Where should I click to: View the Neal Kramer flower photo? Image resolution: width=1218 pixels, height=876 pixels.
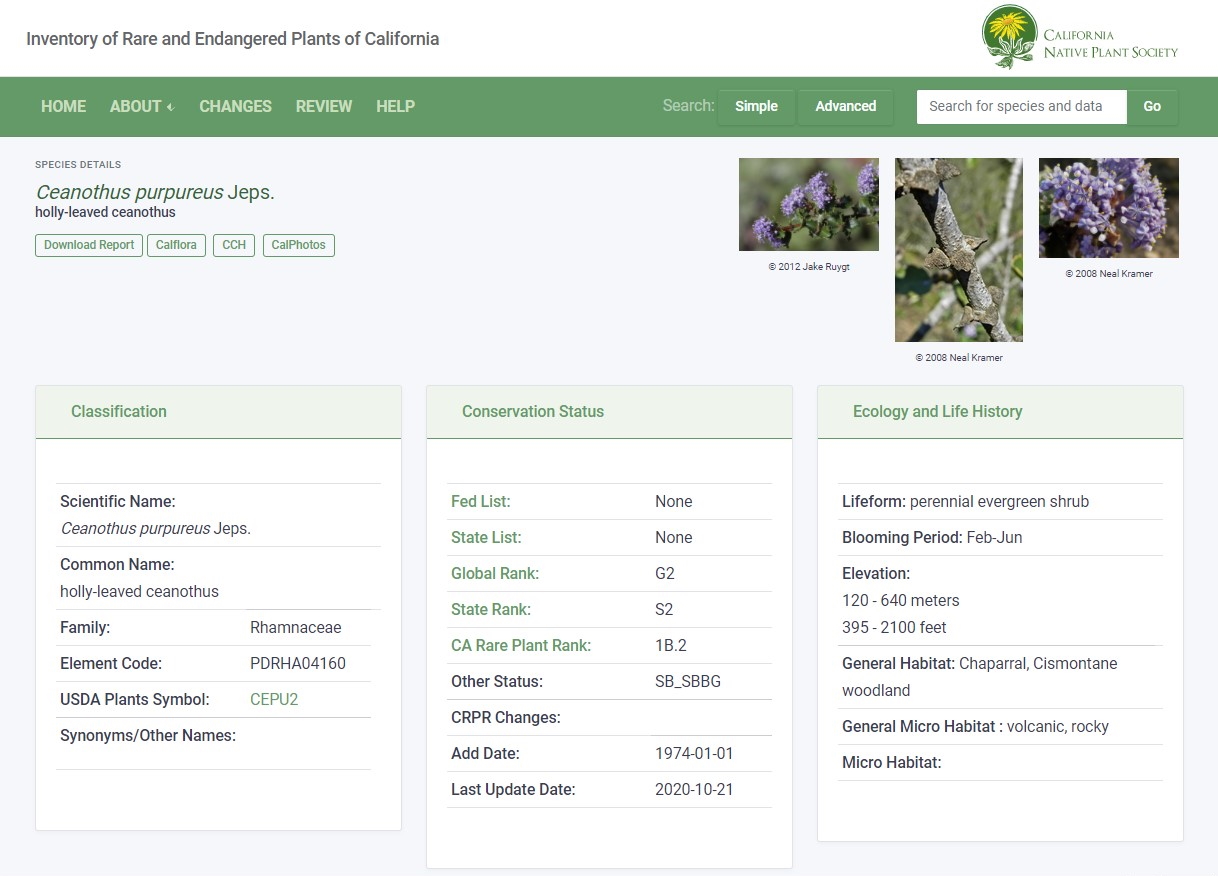(x=1108, y=207)
